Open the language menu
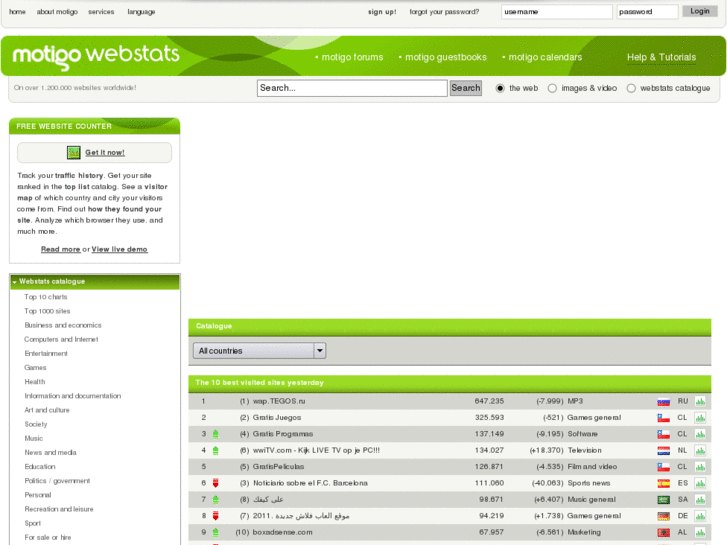727x545 pixels. click(x=141, y=12)
